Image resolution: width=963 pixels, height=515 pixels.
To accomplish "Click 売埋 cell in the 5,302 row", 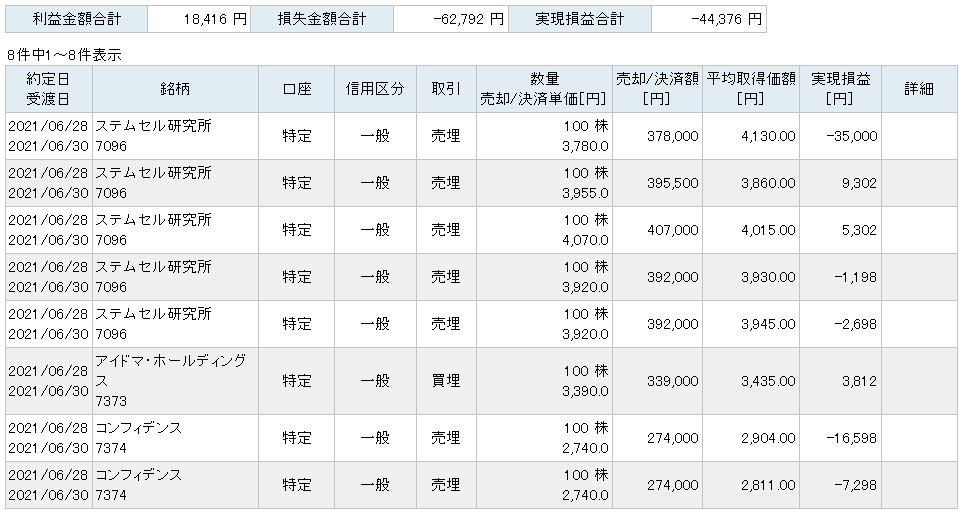I will point(446,230).
